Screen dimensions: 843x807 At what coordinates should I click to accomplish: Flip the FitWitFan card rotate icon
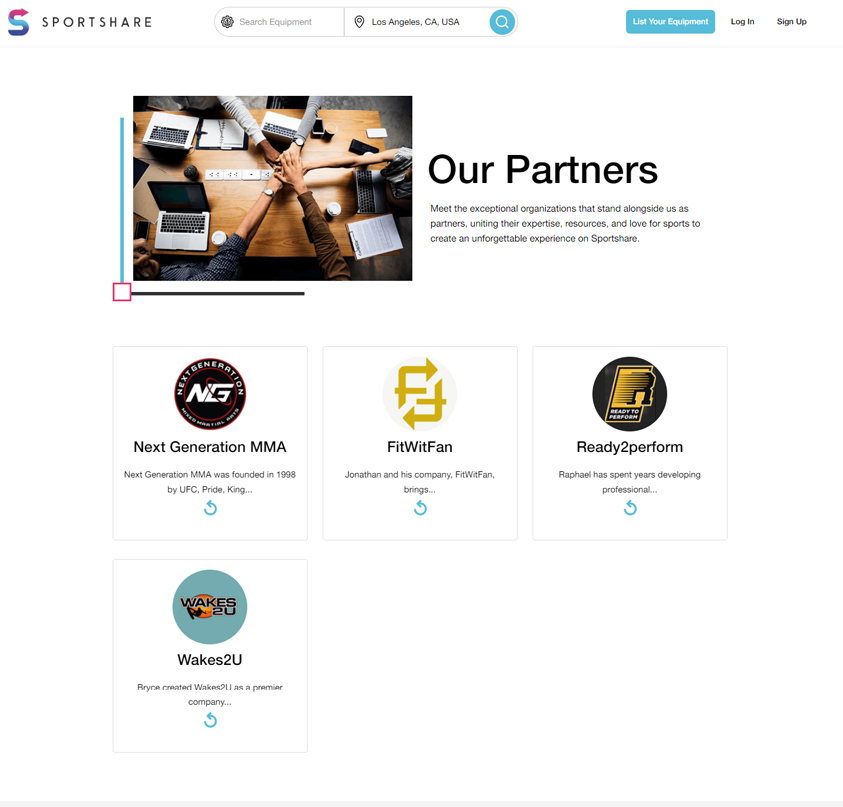pyautogui.click(x=420, y=508)
